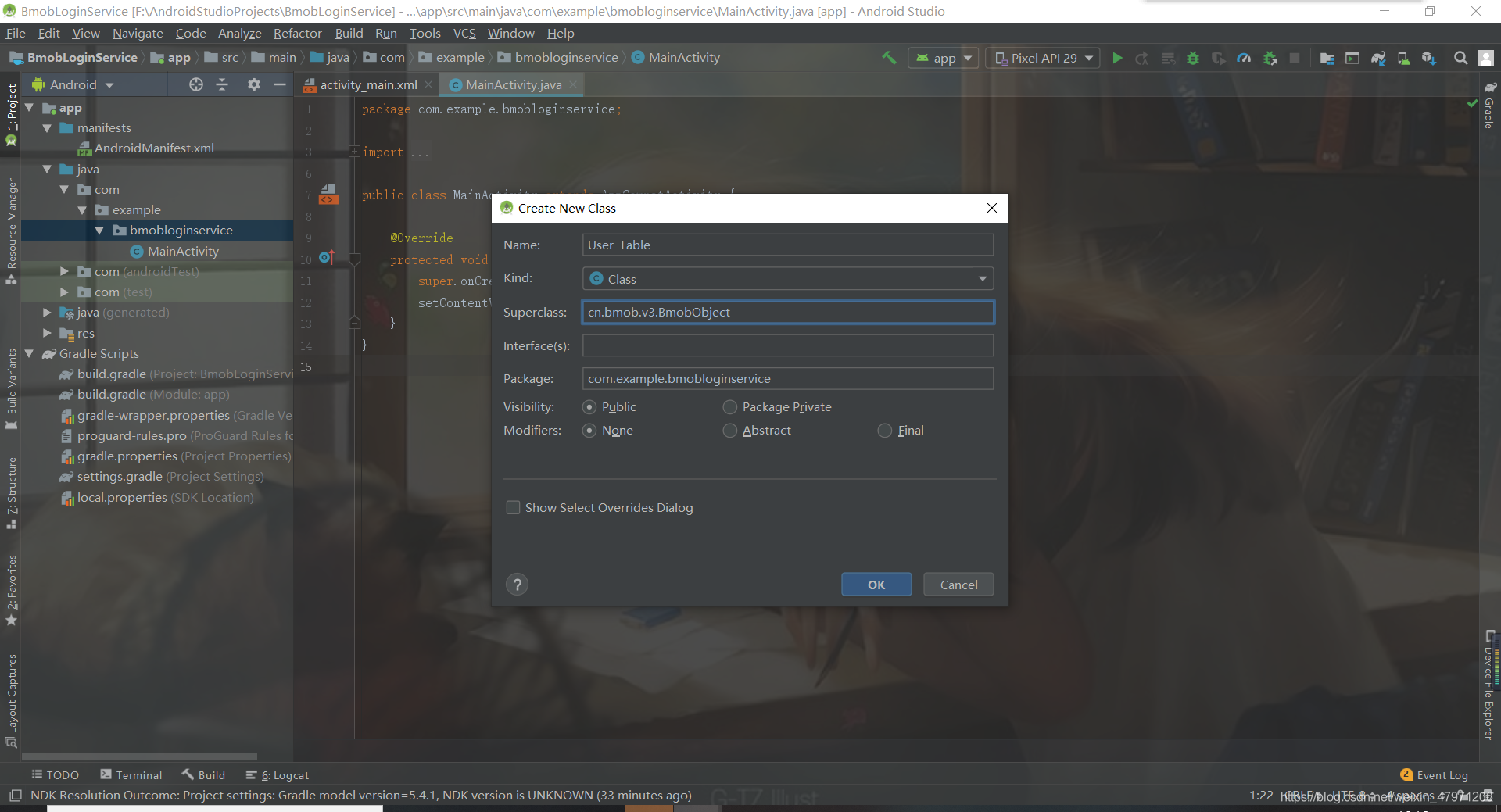Click the collapse all icon in Project panel
This screenshot has height=812, width=1501.
[222, 84]
